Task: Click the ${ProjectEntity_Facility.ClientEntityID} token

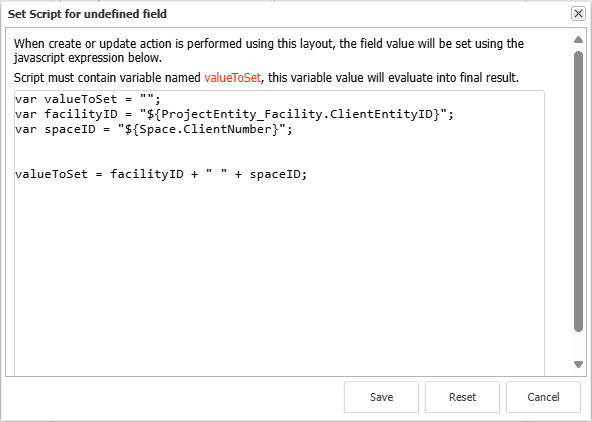Action: click(293, 114)
